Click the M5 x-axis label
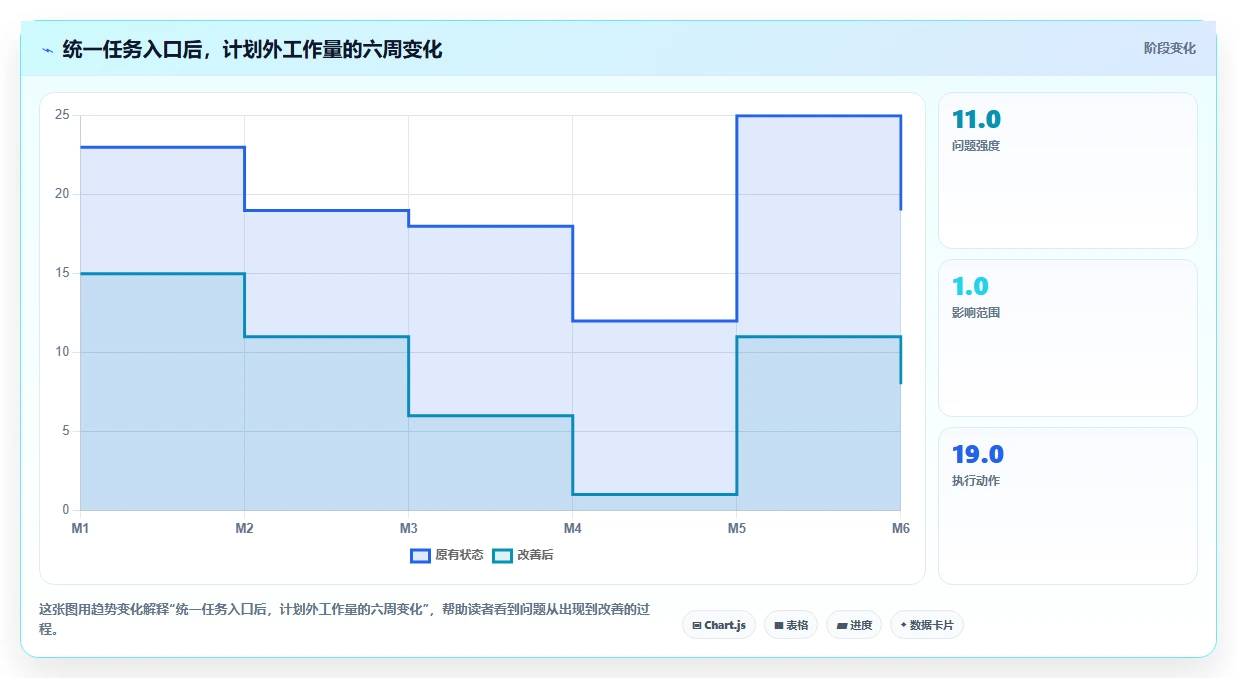The width and height of the screenshot is (1237, 678). (736, 527)
